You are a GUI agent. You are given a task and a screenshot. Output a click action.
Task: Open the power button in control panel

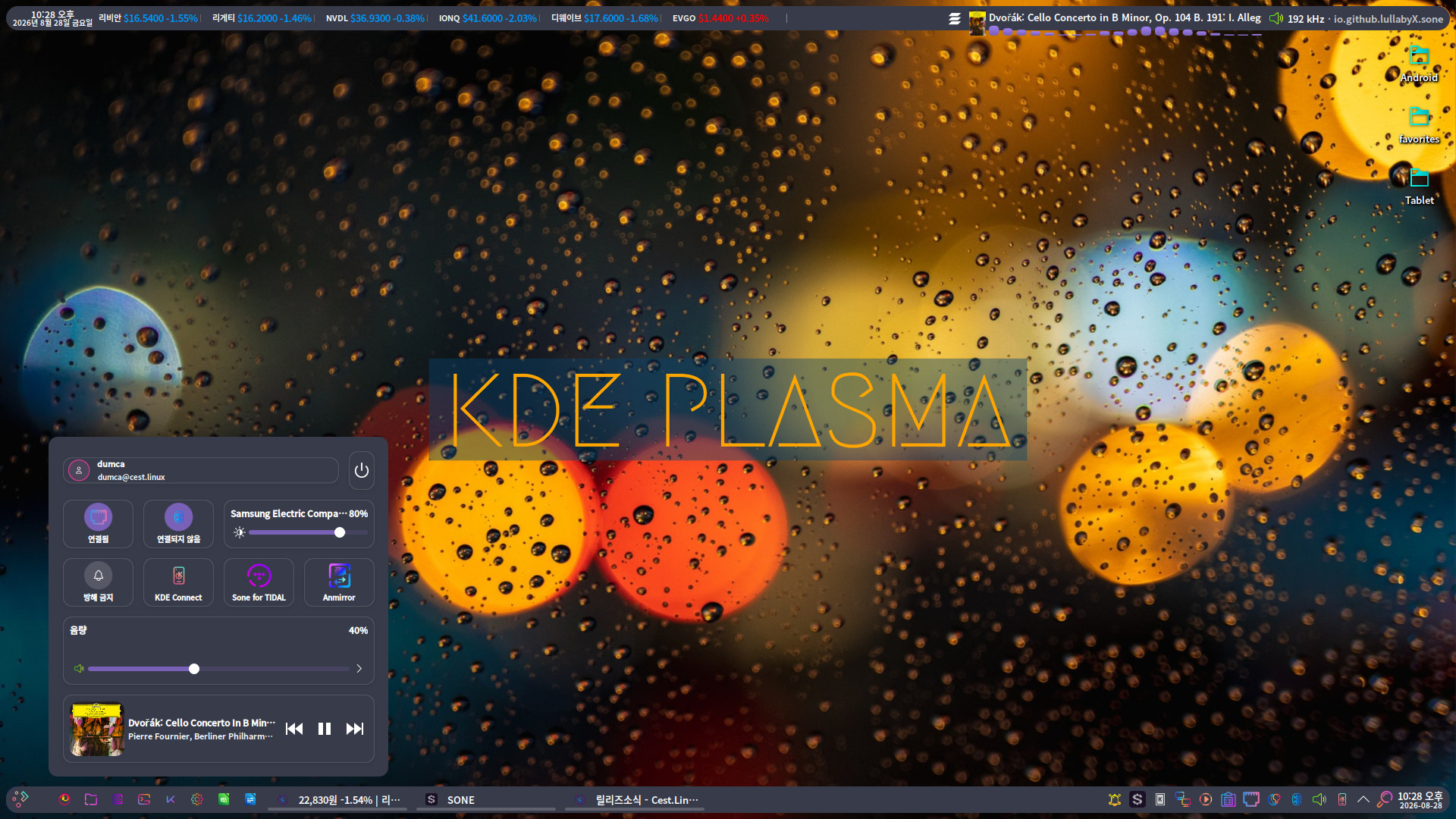tap(362, 470)
